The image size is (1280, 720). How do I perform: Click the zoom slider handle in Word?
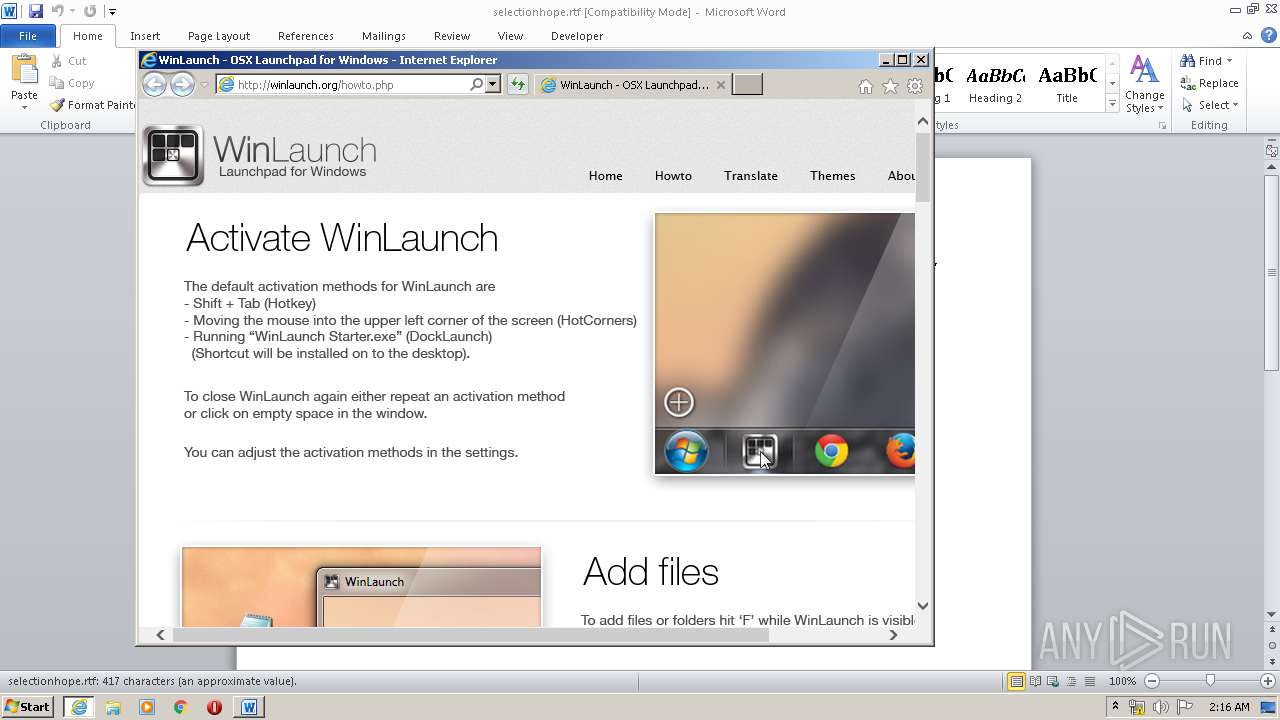pyautogui.click(x=1210, y=681)
